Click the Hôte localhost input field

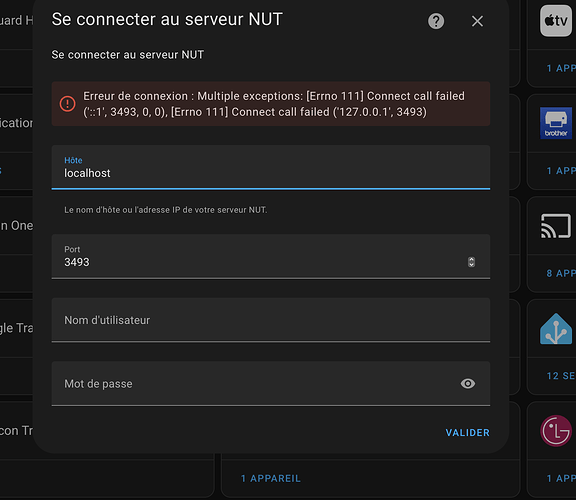click(271, 168)
